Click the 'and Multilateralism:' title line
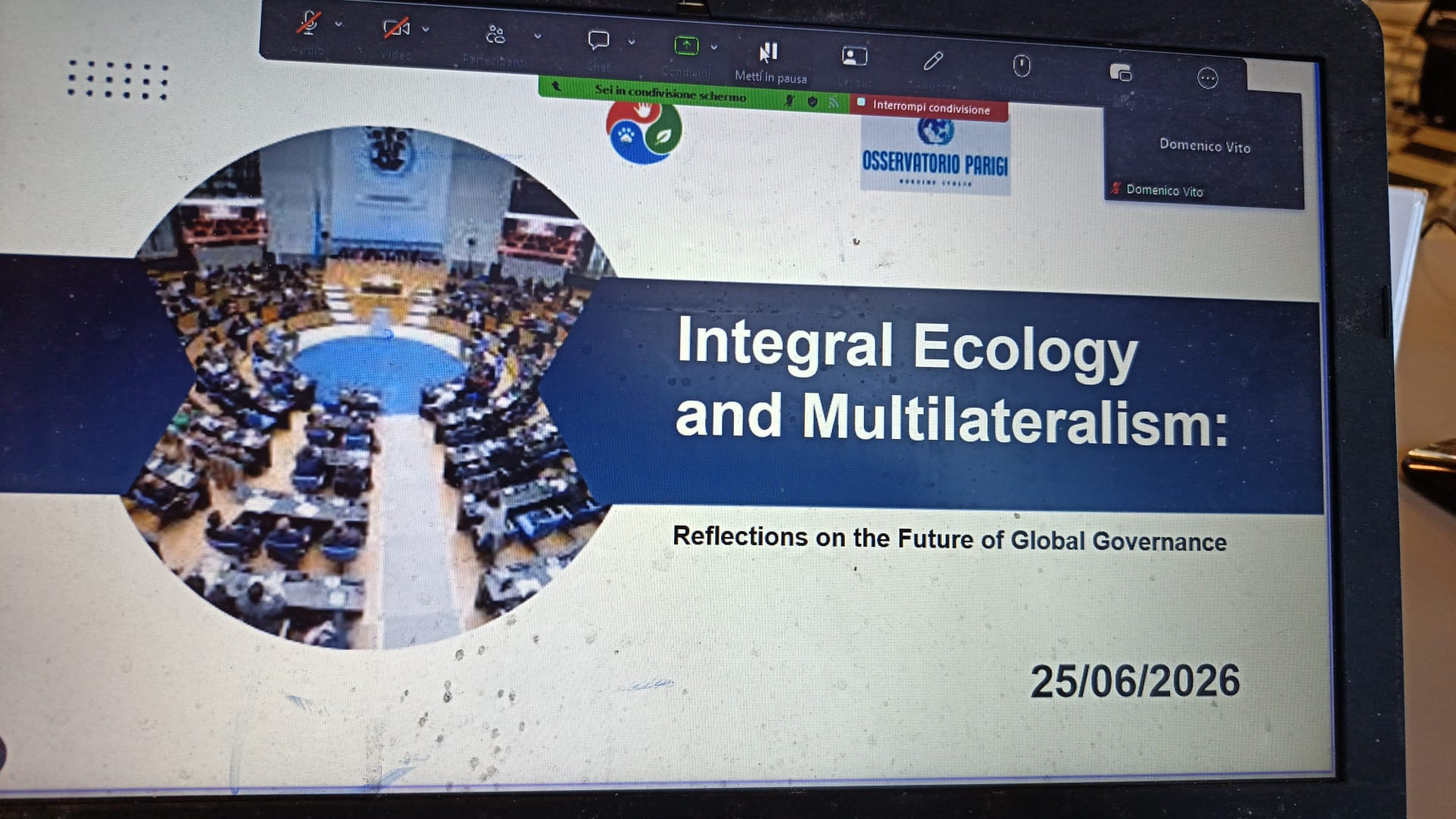This screenshot has height=819, width=1456. coord(951,419)
